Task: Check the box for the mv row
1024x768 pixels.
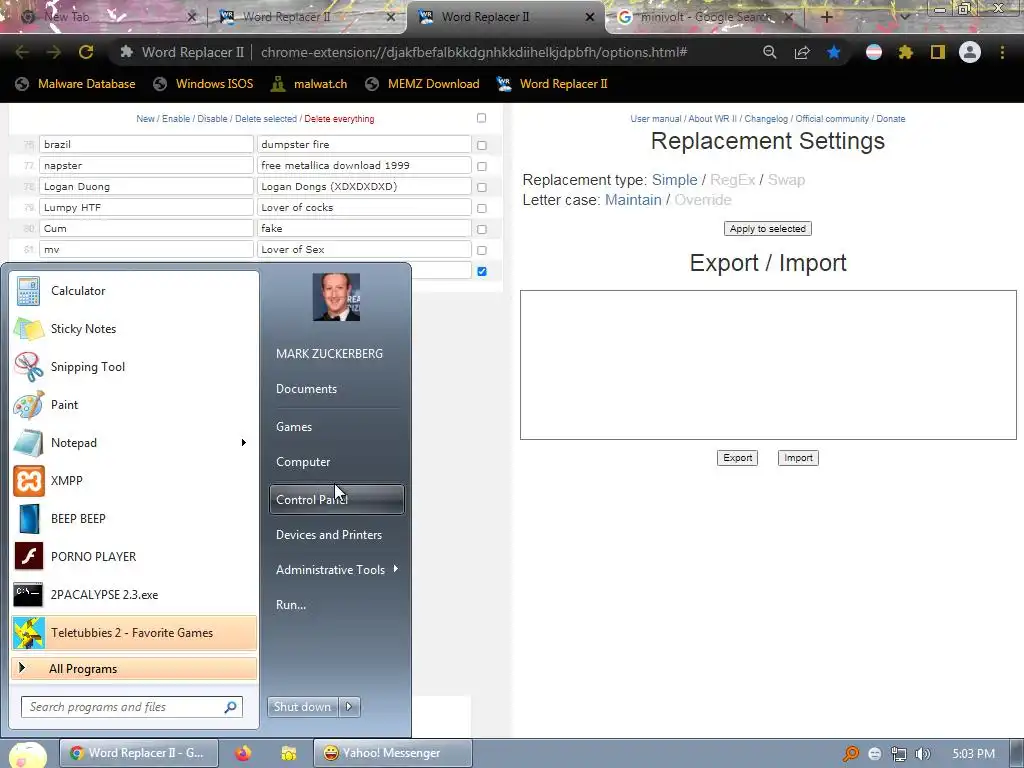Action: click(x=481, y=250)
